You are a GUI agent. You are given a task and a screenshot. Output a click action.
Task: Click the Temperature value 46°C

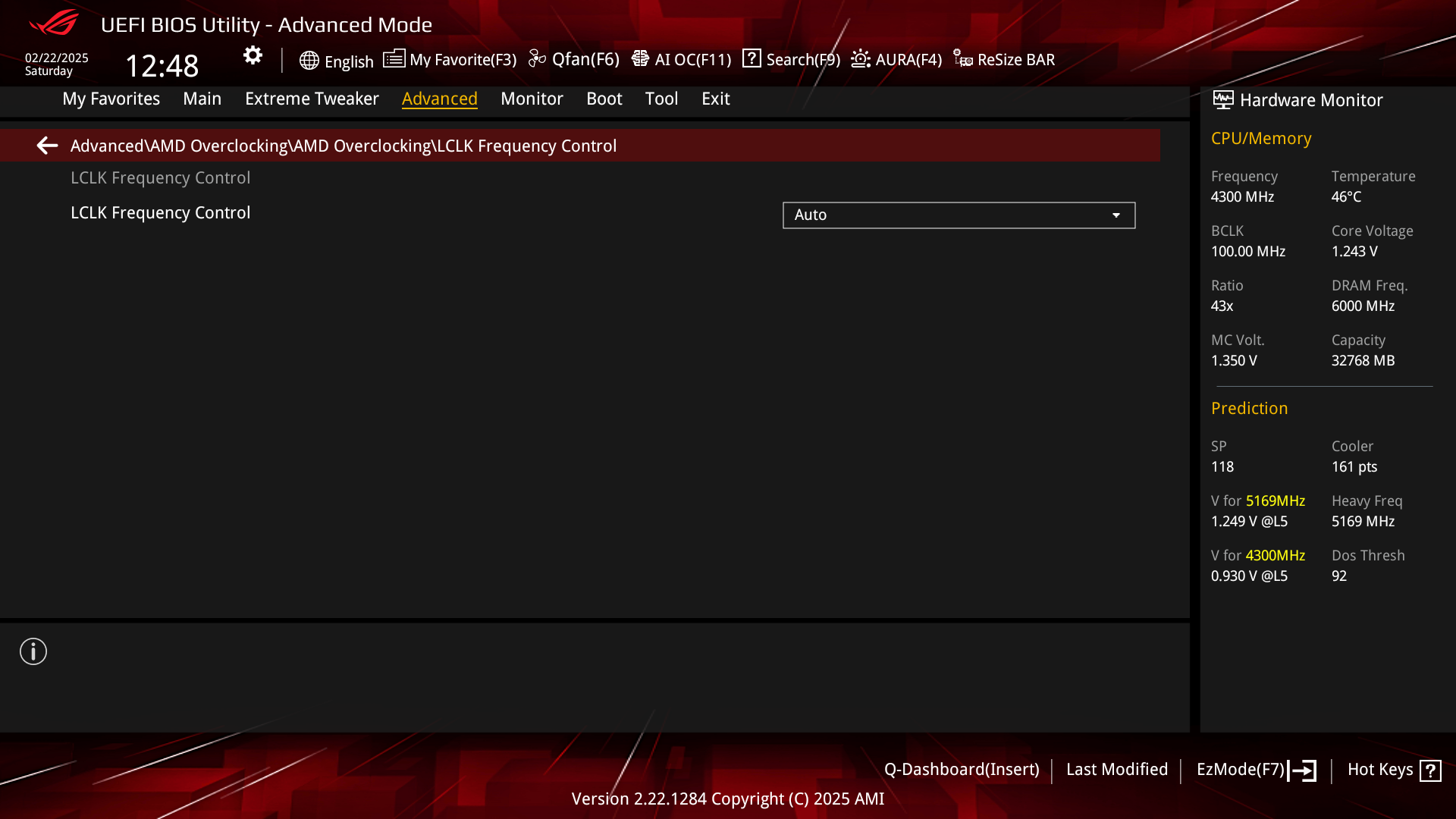pos(1346,197)
